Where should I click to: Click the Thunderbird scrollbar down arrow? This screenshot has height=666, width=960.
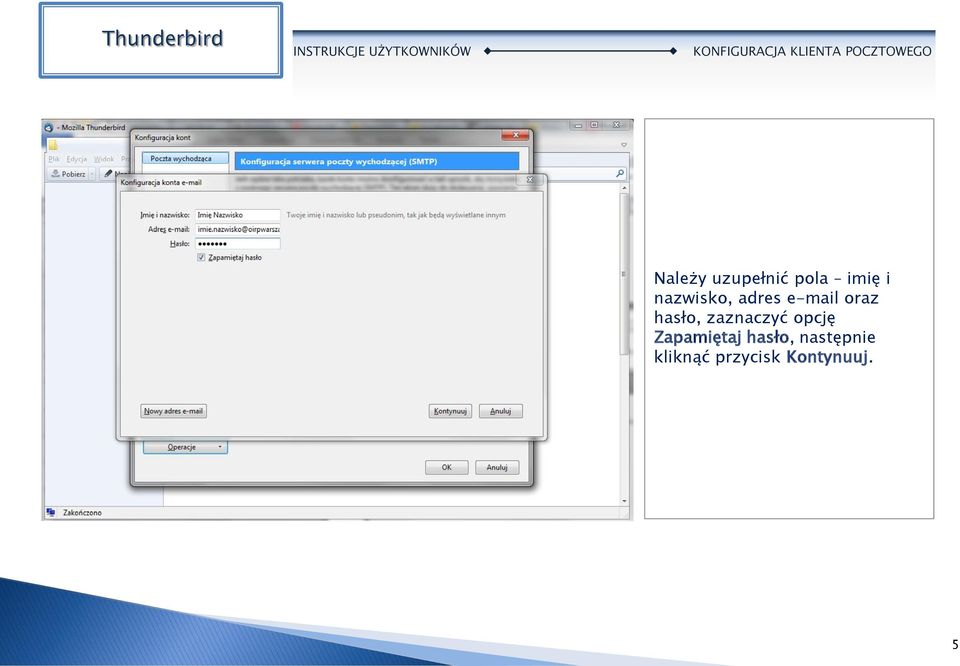pyautogui.click(x=624, y=501)
